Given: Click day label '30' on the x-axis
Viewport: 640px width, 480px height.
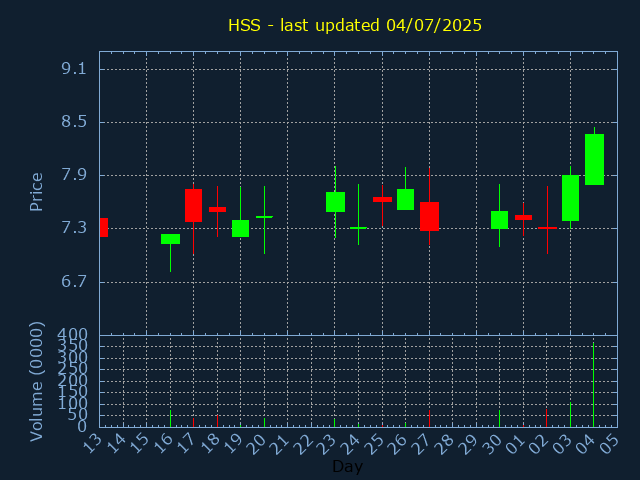Looking at the screenshot, I should pyautogui.click(x=492, y=444).
